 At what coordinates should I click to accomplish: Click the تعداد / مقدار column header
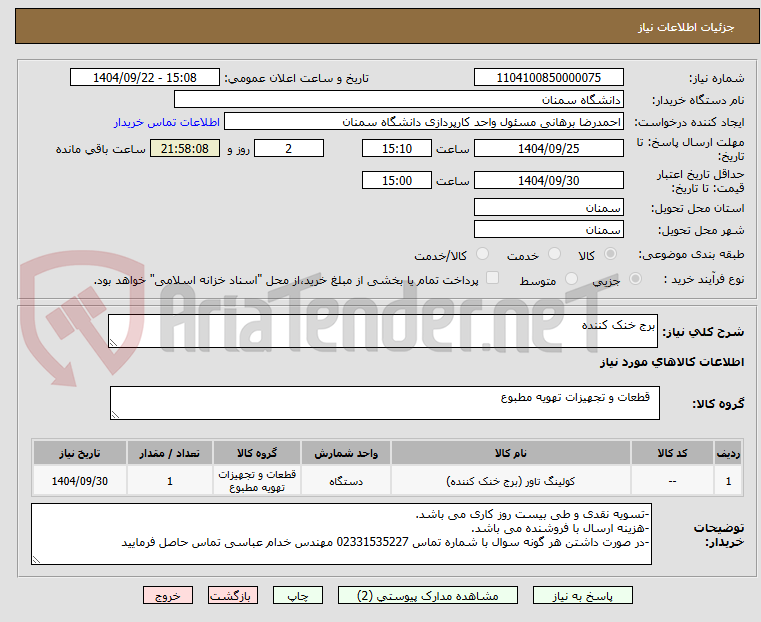click(169, 453)
